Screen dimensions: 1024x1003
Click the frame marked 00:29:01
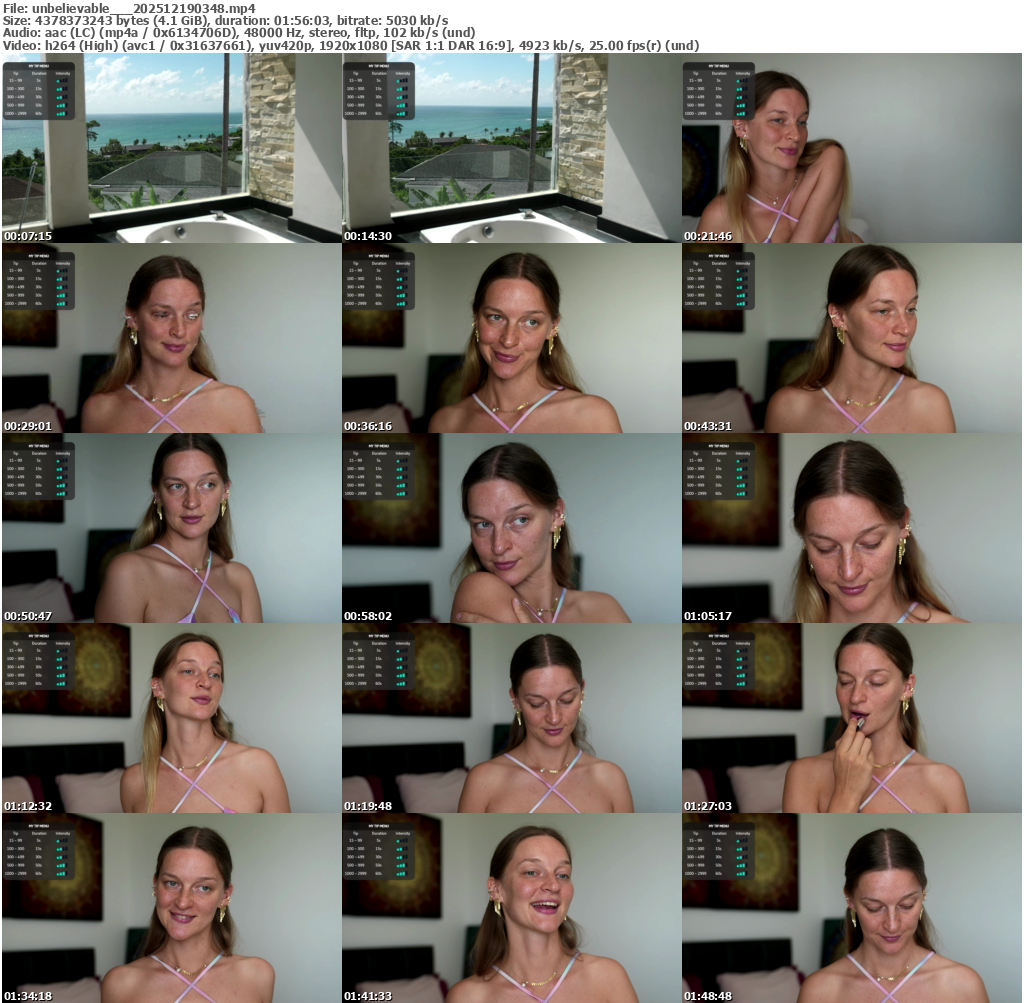[x=171, y=338]
